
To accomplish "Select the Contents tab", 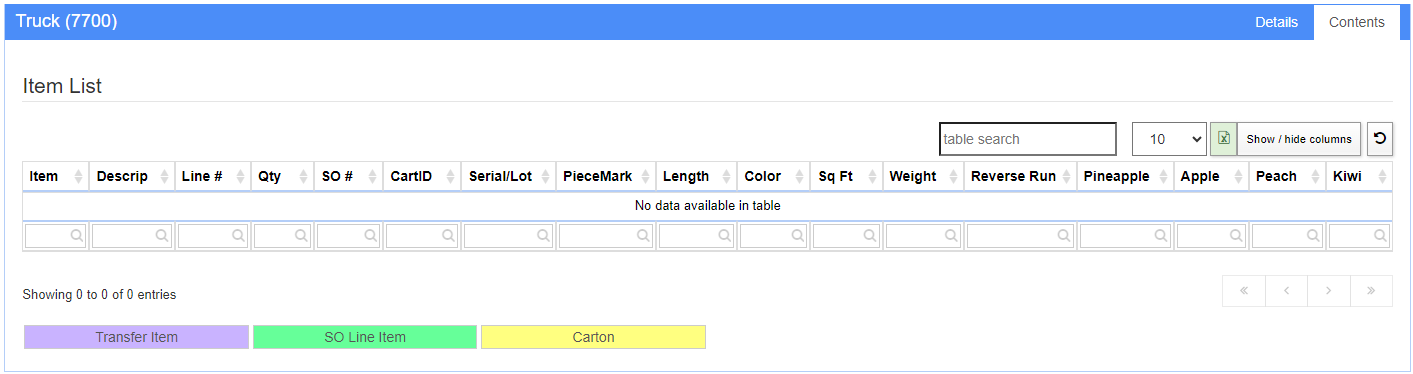I will click(1357, 22).
